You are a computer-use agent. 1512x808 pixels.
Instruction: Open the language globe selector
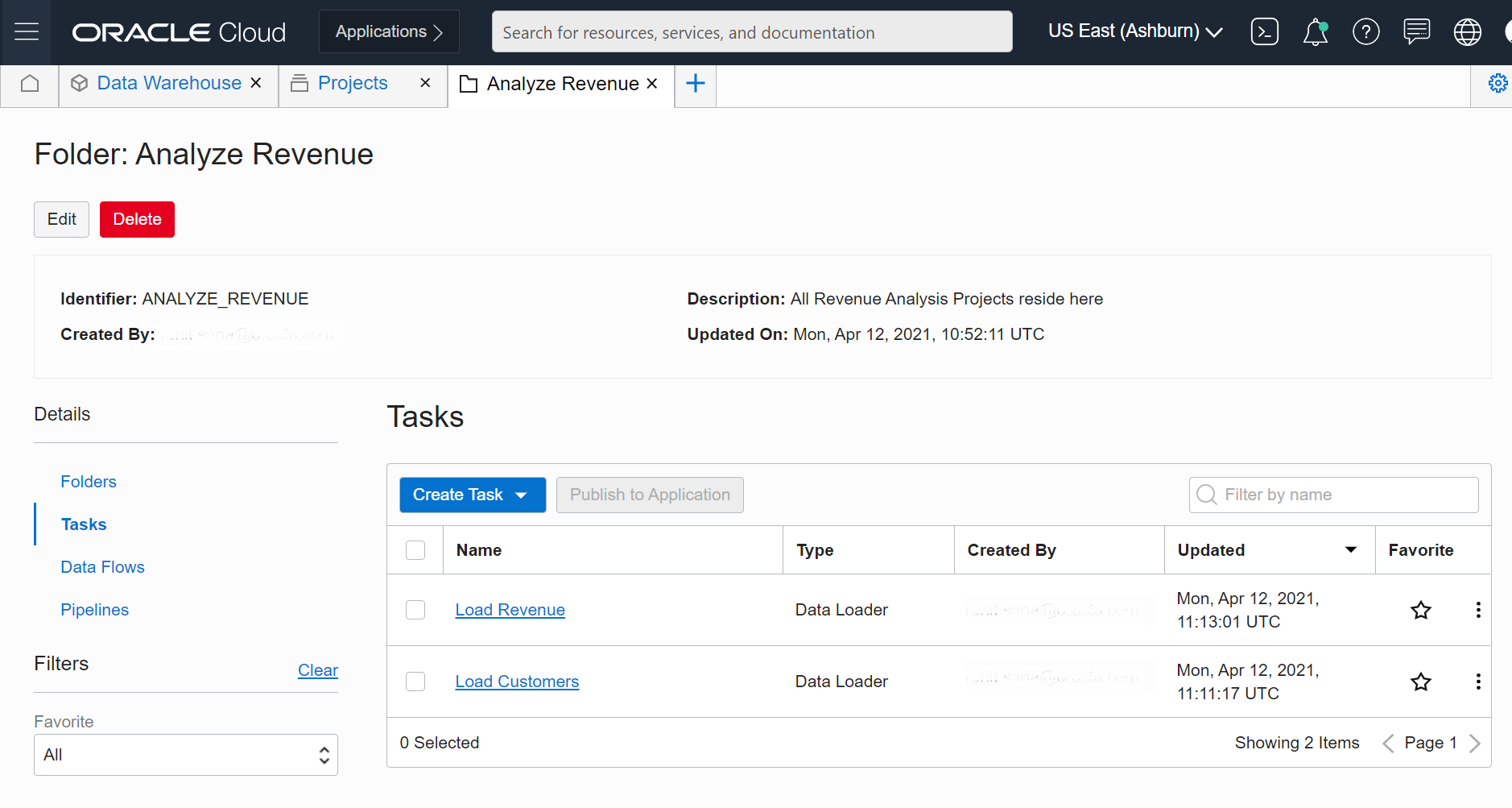[x=1467, y=32]
